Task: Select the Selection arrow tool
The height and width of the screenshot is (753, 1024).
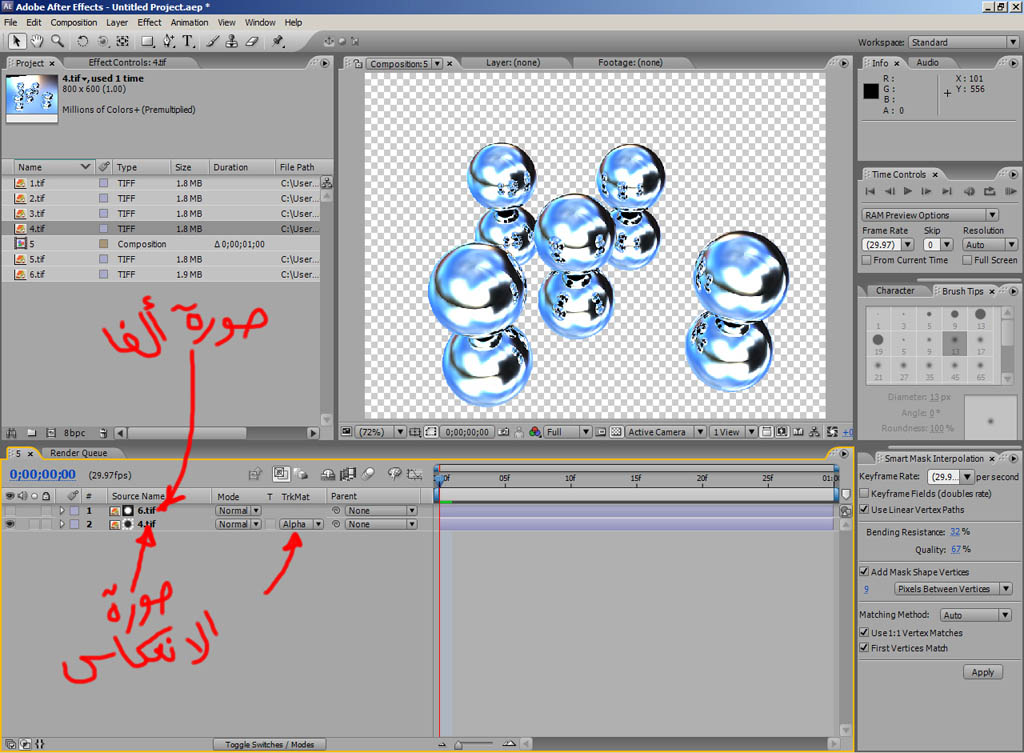Action: pos(16,41)
